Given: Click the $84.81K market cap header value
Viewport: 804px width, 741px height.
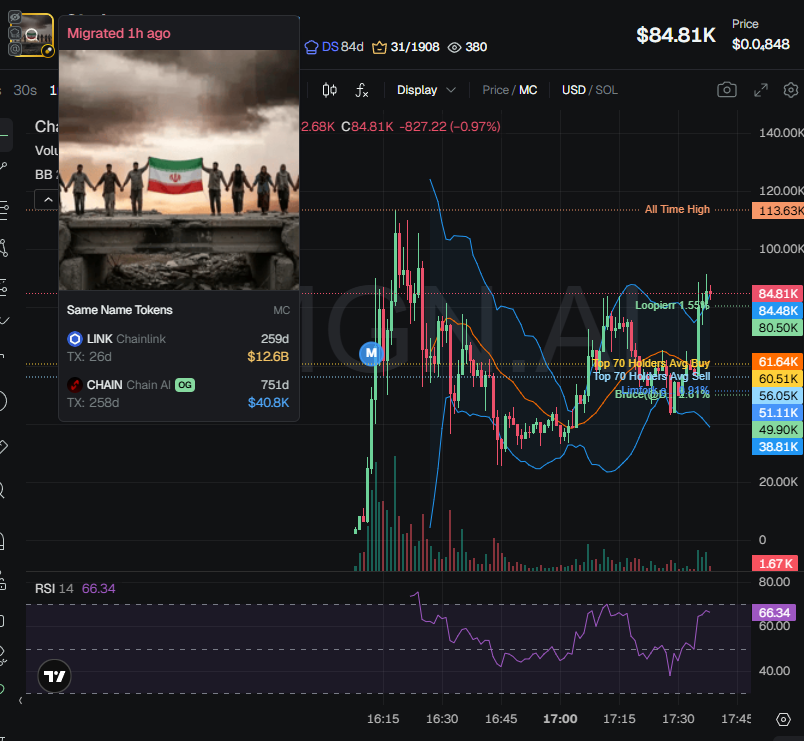Looking at the screenshot, I should (676, 35).
